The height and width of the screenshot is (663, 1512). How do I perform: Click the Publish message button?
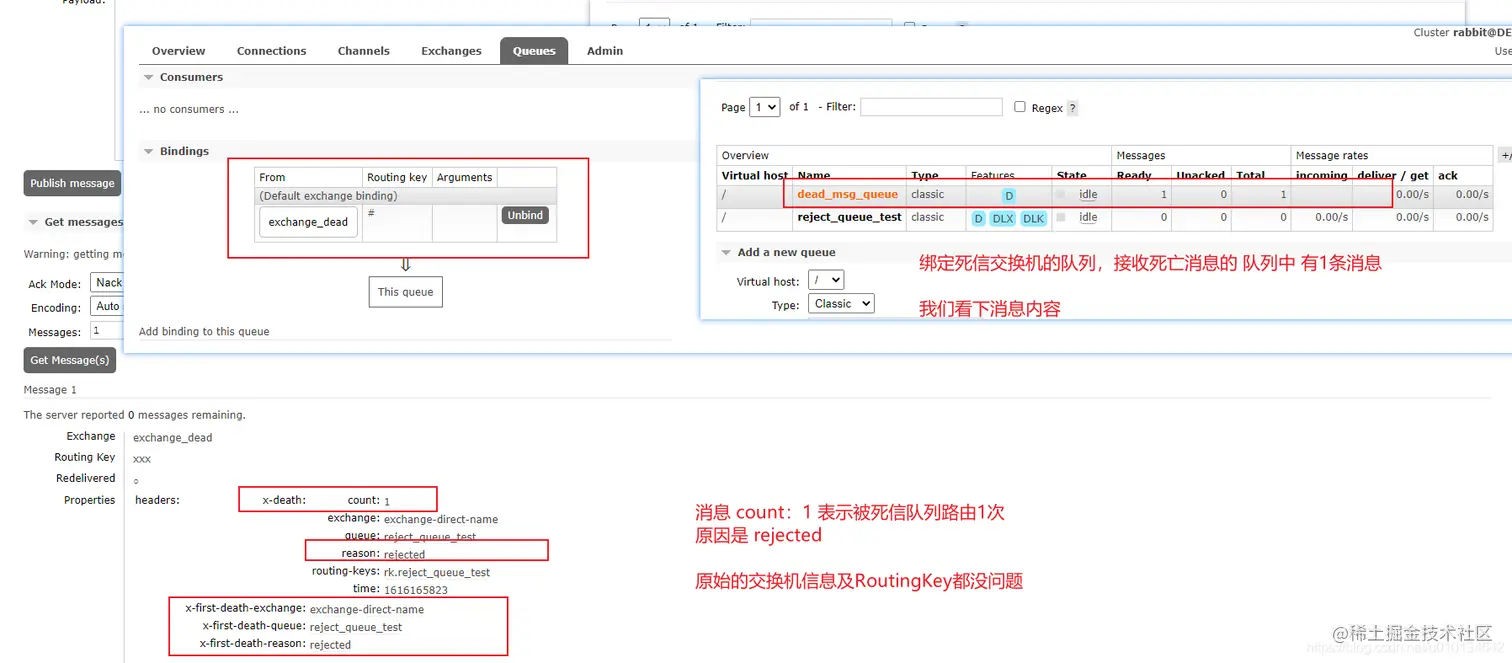point(72,183)
